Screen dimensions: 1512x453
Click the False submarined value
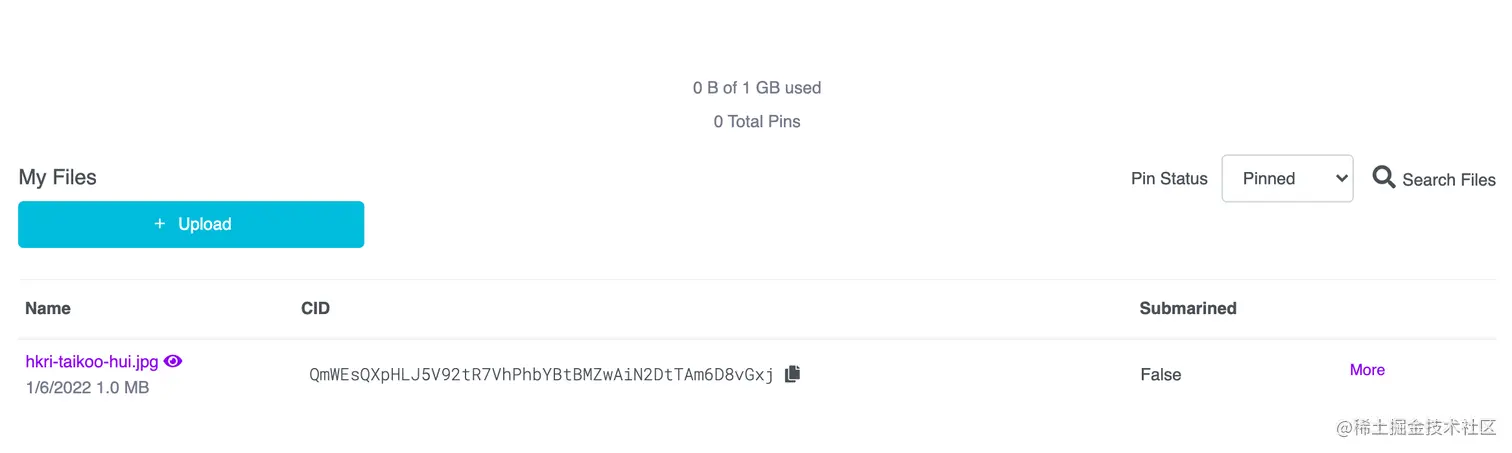coord(1161,375)
